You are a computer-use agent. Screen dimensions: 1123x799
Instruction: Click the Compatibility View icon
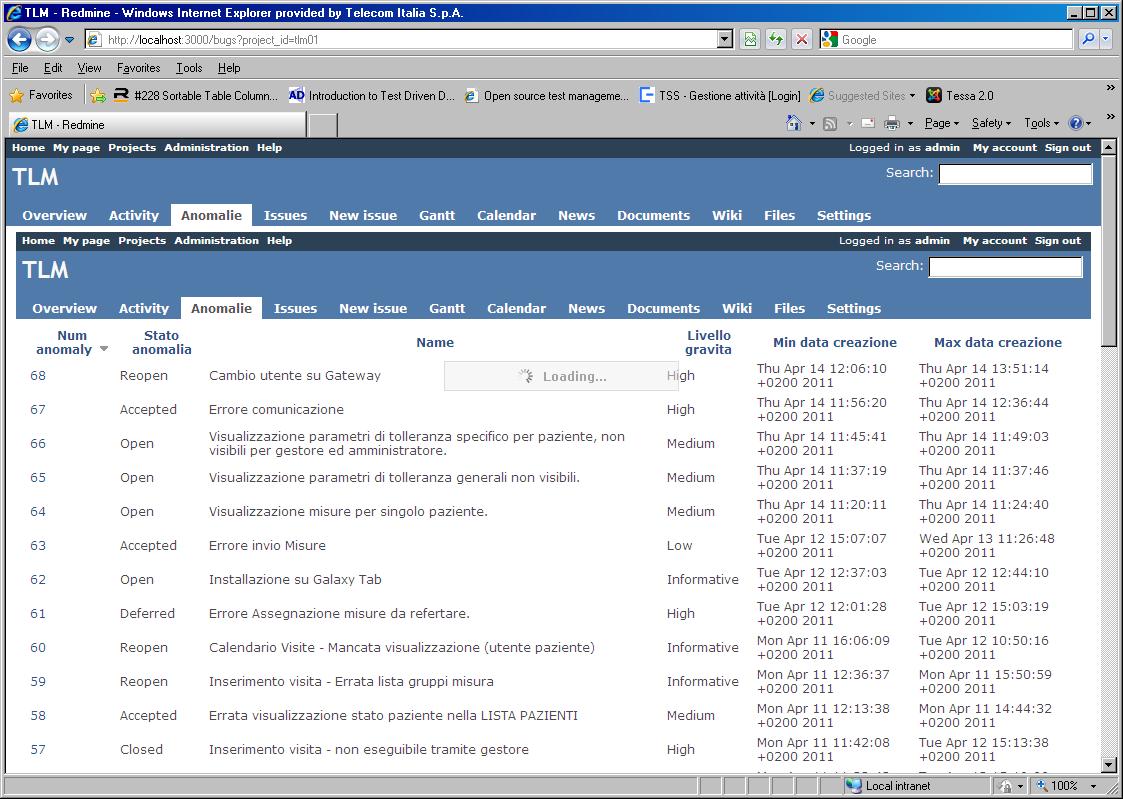point(750,40)
